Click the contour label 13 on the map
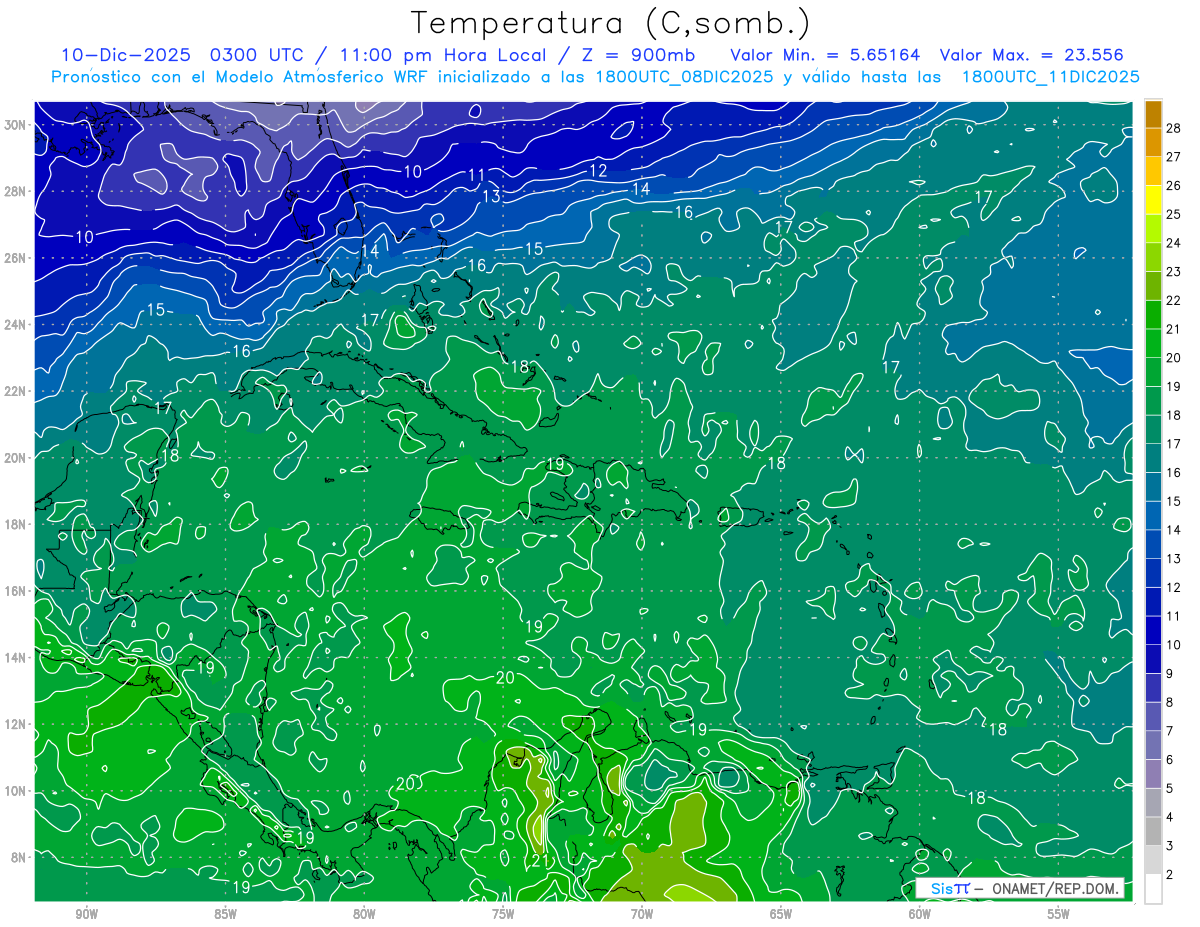Viewport: 1200px width, 927px height. coord(491,197)
